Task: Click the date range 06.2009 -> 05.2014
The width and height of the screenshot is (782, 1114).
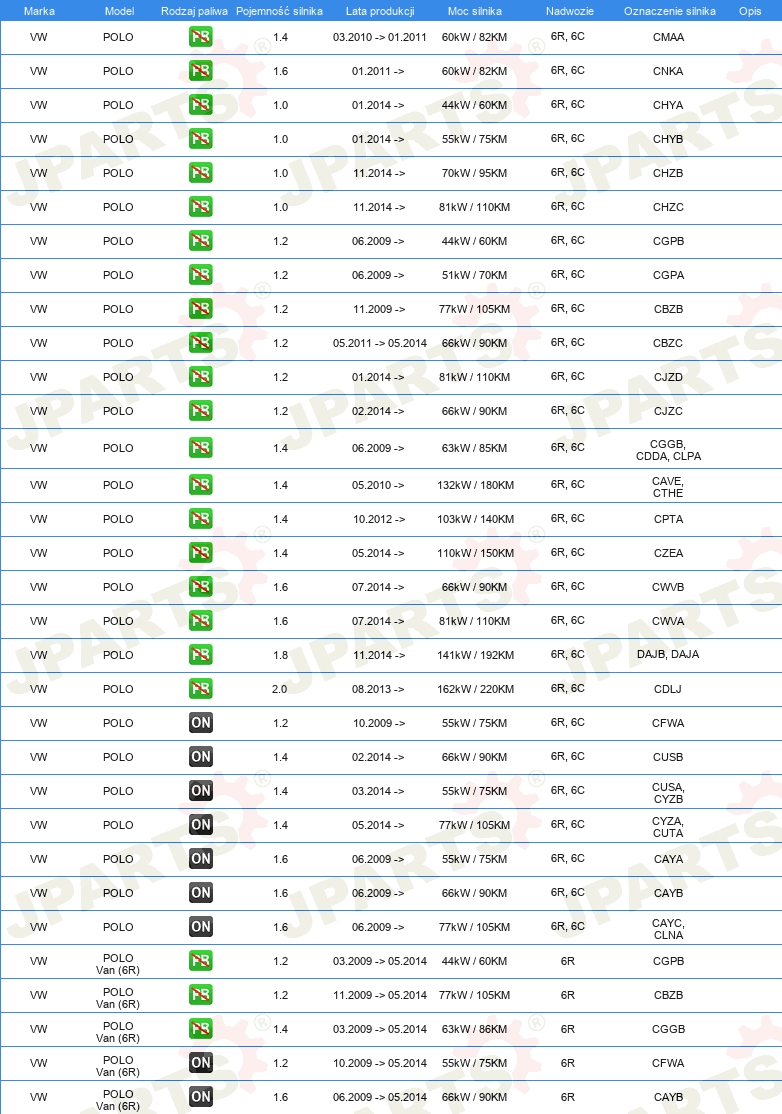Action: click(x=380, y=1097)
